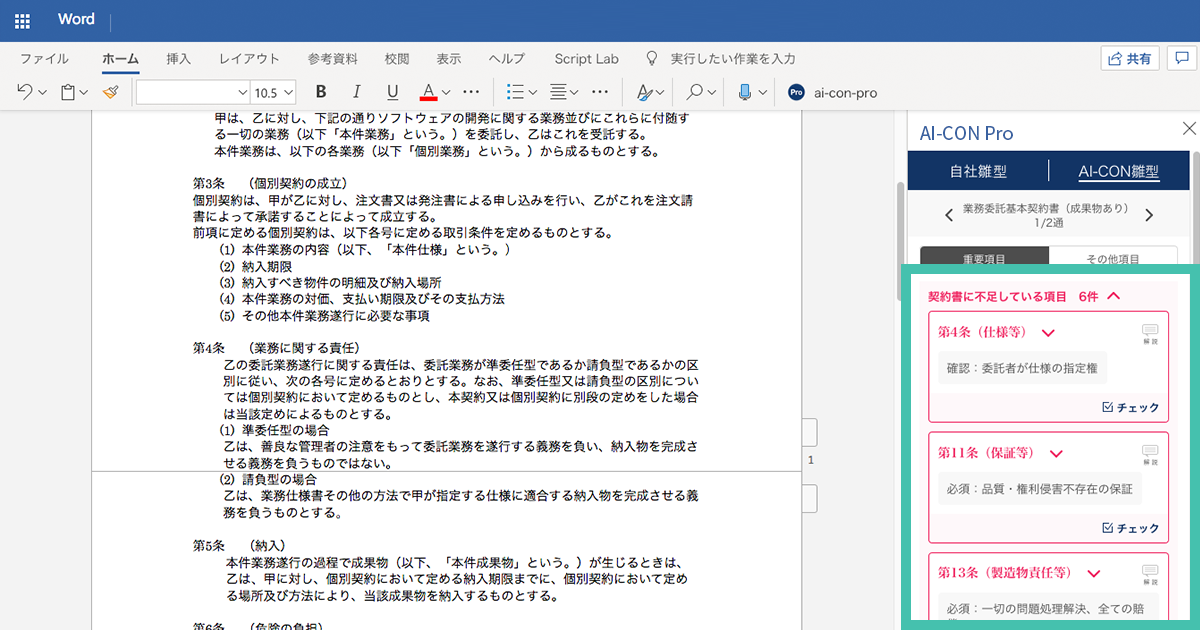Click the Styles icon
The height and width of the screenshot is (630, 1200).
[646, 92]
